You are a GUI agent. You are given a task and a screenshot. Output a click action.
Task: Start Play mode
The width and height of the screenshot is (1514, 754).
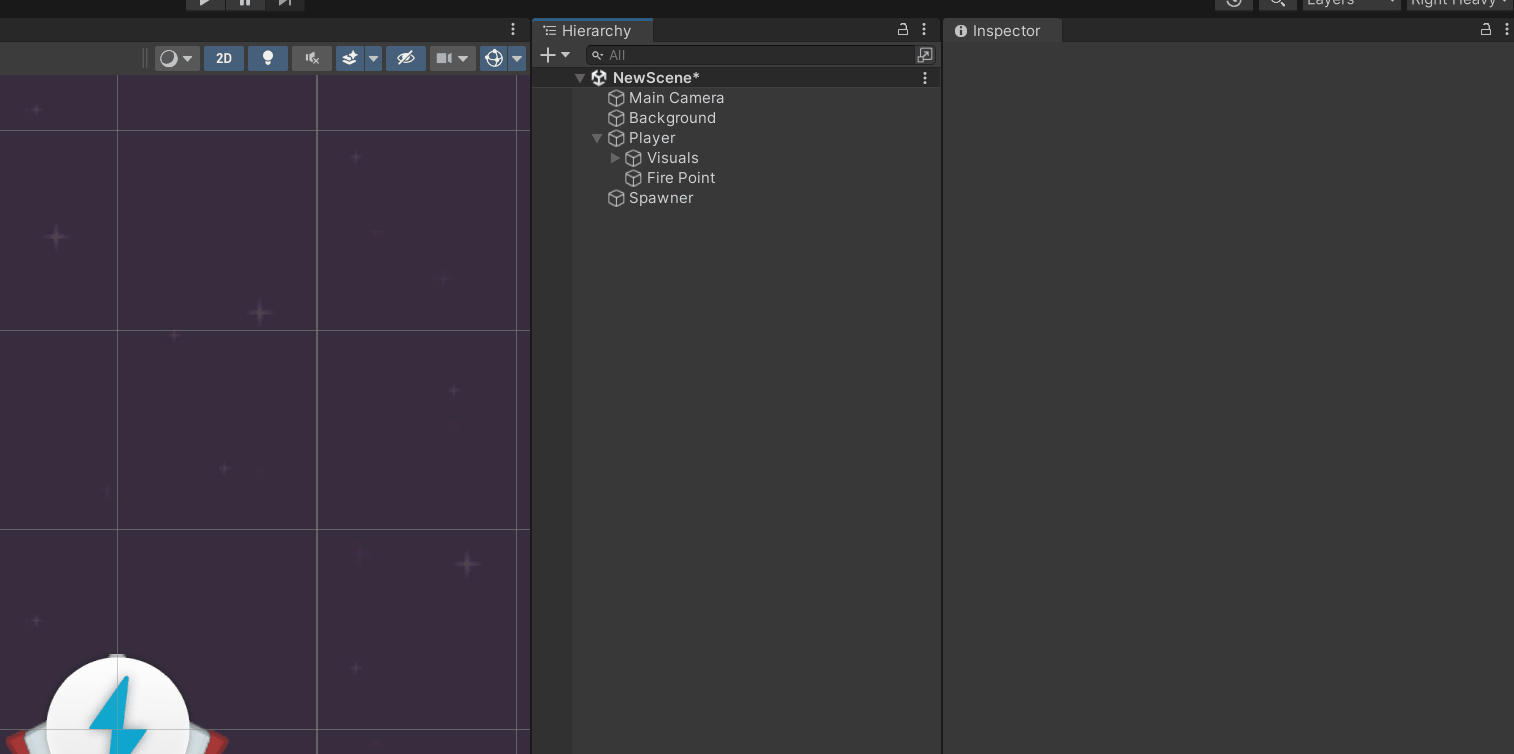click(x=205, y=4)
